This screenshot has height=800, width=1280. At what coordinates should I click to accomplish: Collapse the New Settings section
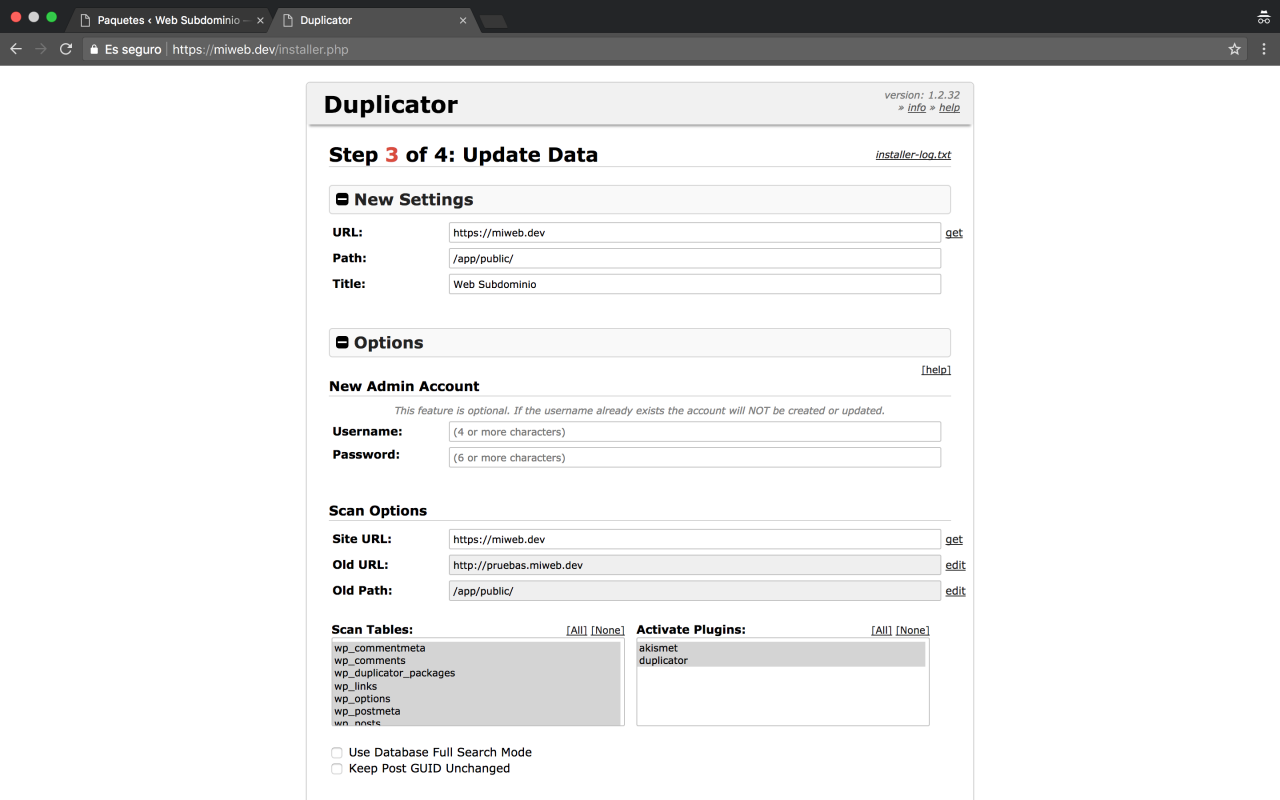point(342,200)
